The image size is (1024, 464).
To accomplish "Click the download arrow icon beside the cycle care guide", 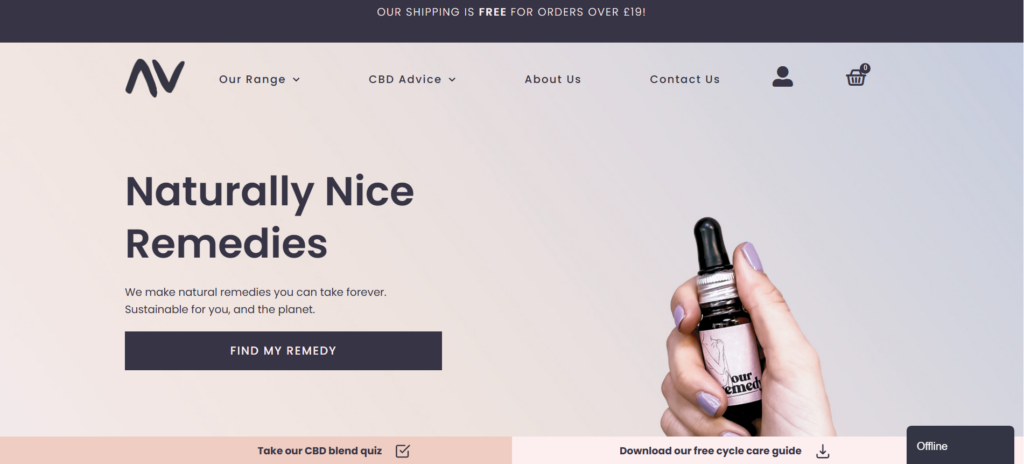I will click(x=823, y=451).
